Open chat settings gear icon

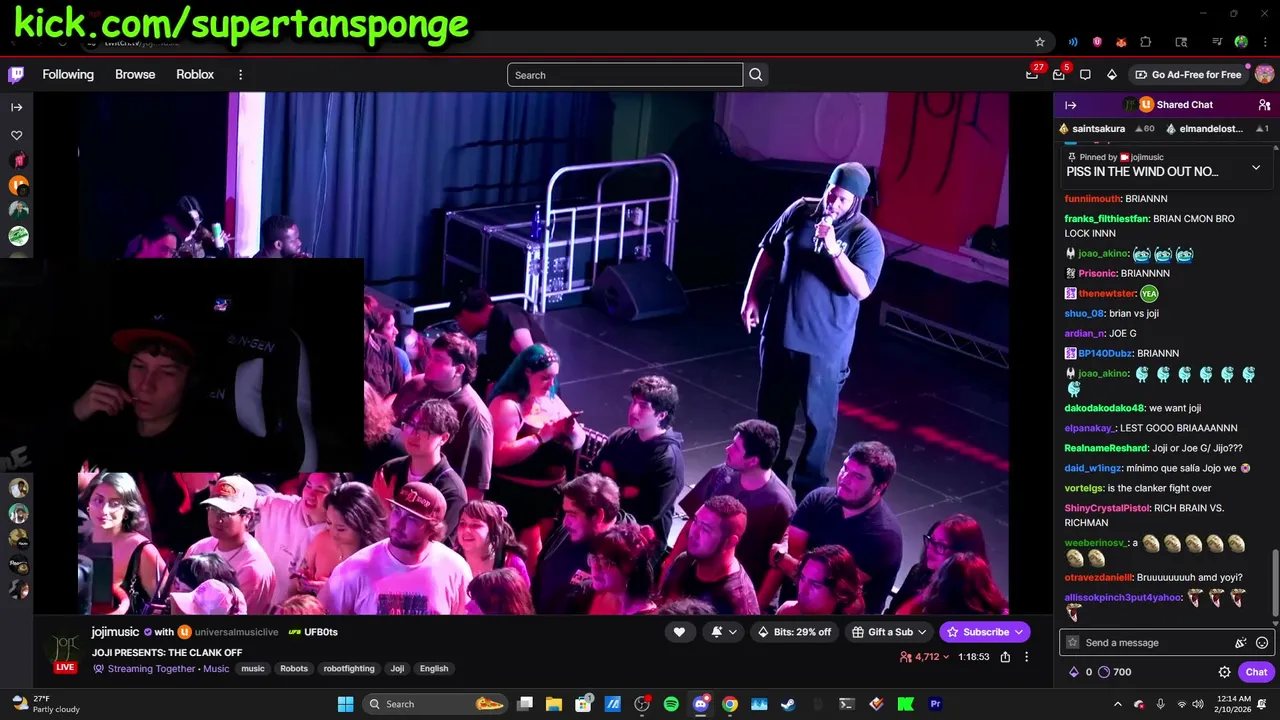[1224, 672]
